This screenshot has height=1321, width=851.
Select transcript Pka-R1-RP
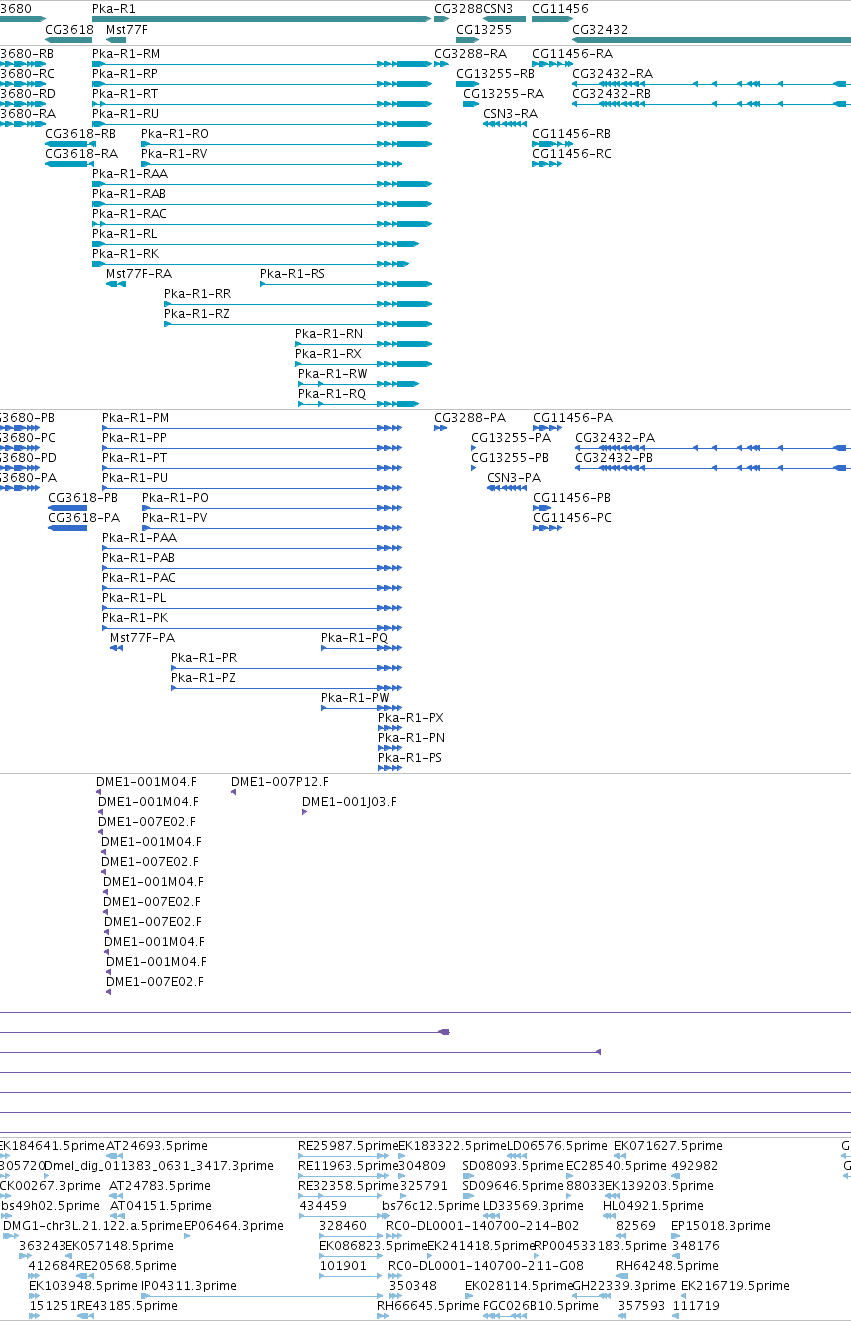[x=125, y=74]
